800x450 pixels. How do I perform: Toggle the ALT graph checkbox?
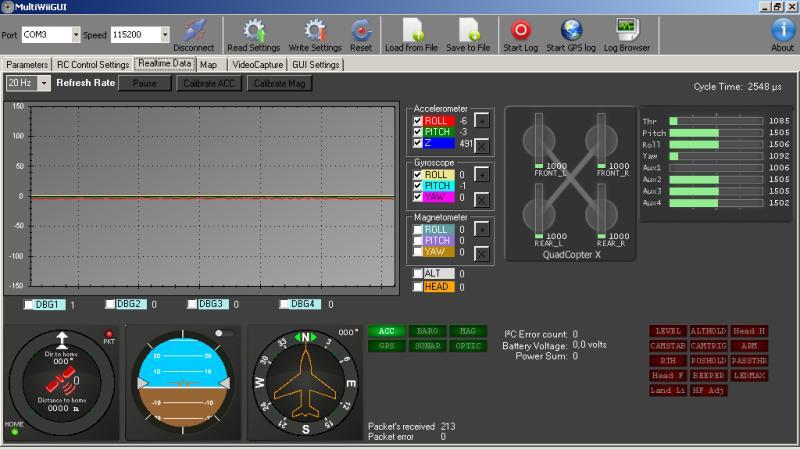point(418,273)
